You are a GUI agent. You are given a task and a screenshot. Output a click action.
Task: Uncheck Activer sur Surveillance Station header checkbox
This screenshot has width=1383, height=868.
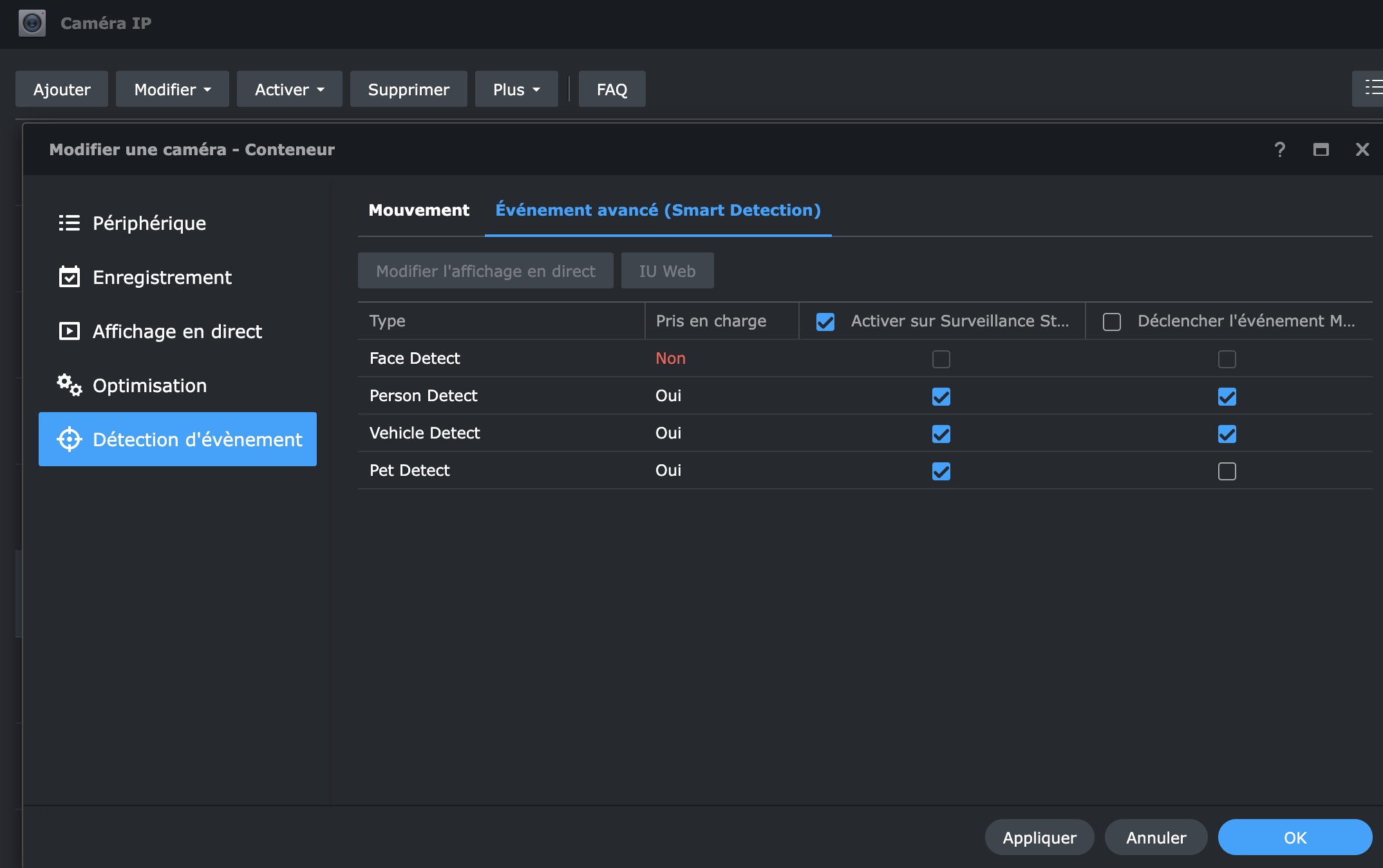tap(825, 322)
